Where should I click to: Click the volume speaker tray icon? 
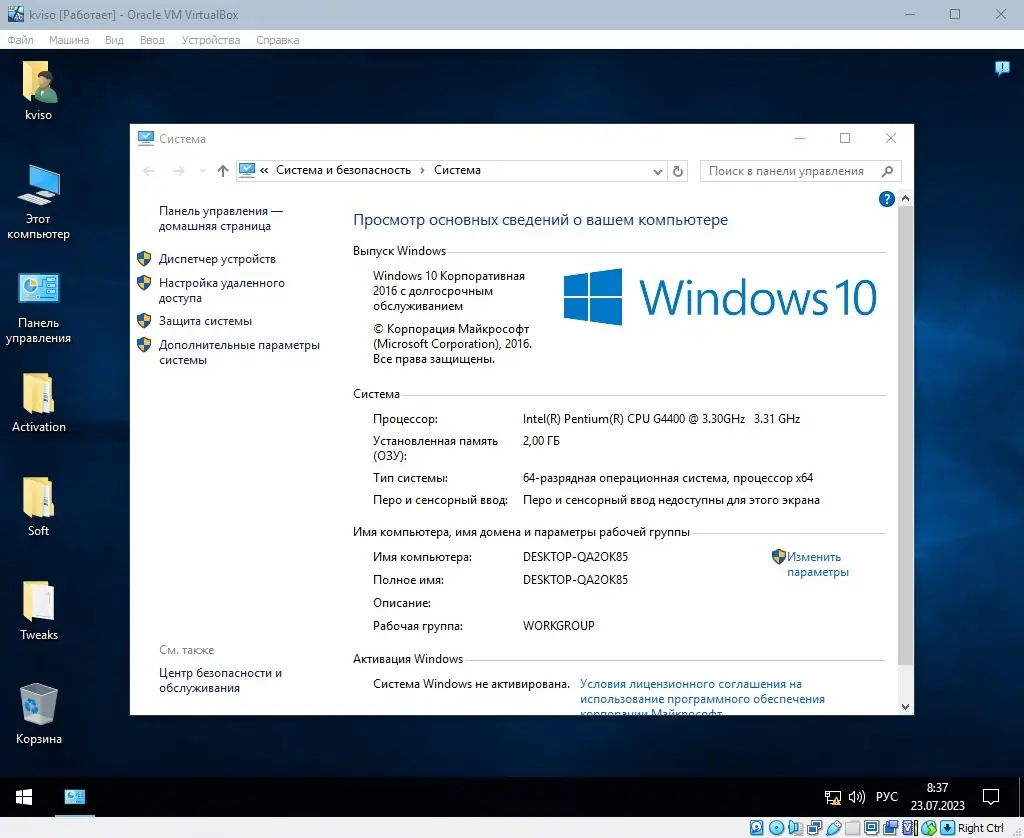pos(856,797)
